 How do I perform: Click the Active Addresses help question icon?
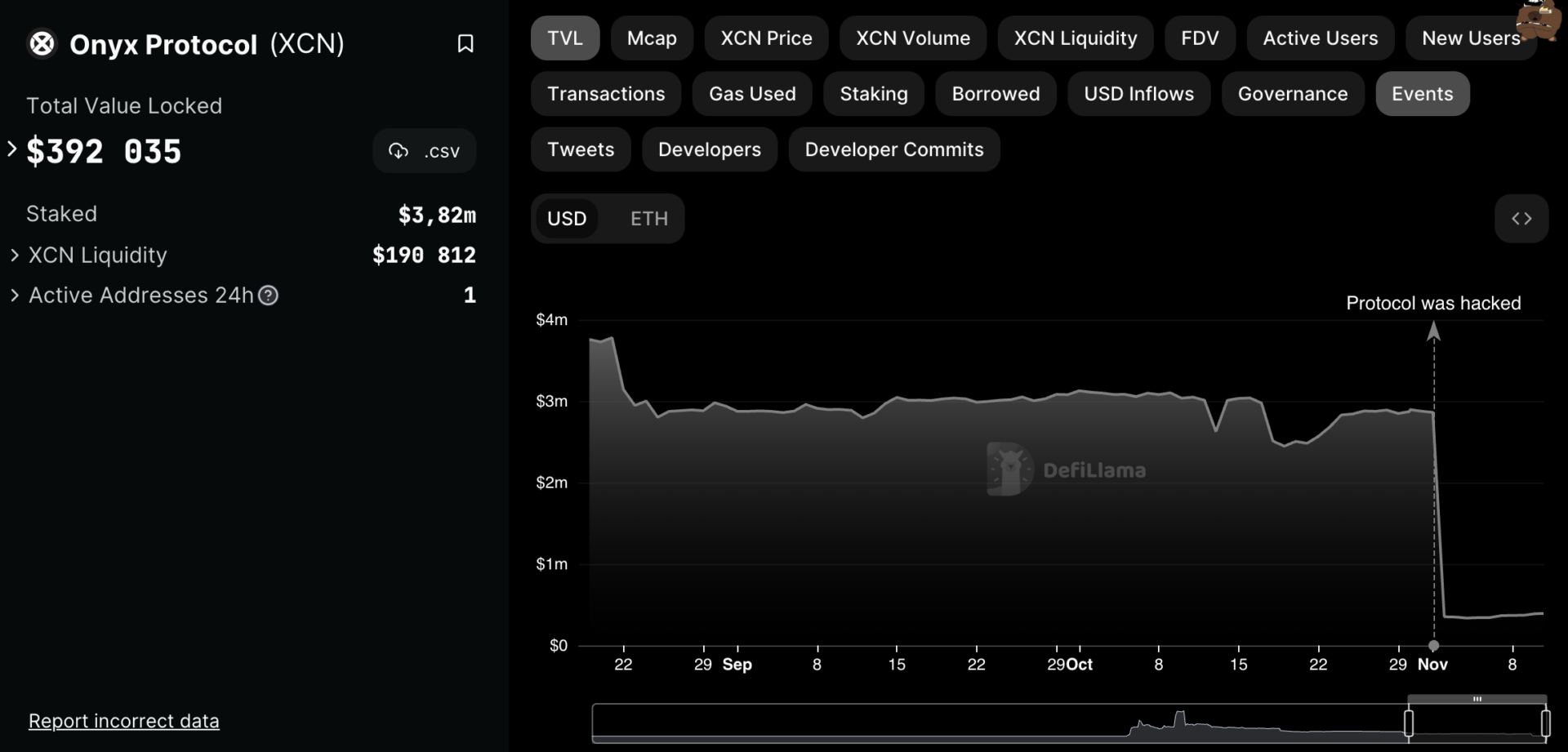tap(268, 296)
